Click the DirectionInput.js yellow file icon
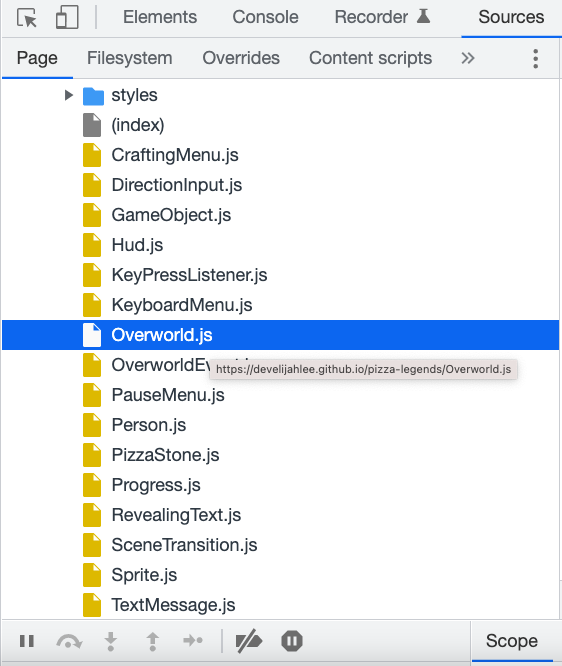This screenshot has height=666, width=562. click(92, 185)
